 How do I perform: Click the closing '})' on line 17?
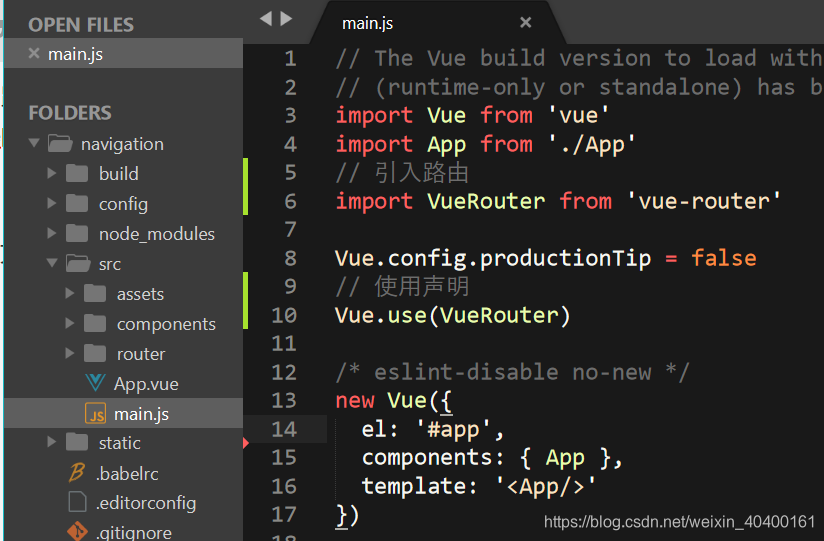click(x=347, y=515)
